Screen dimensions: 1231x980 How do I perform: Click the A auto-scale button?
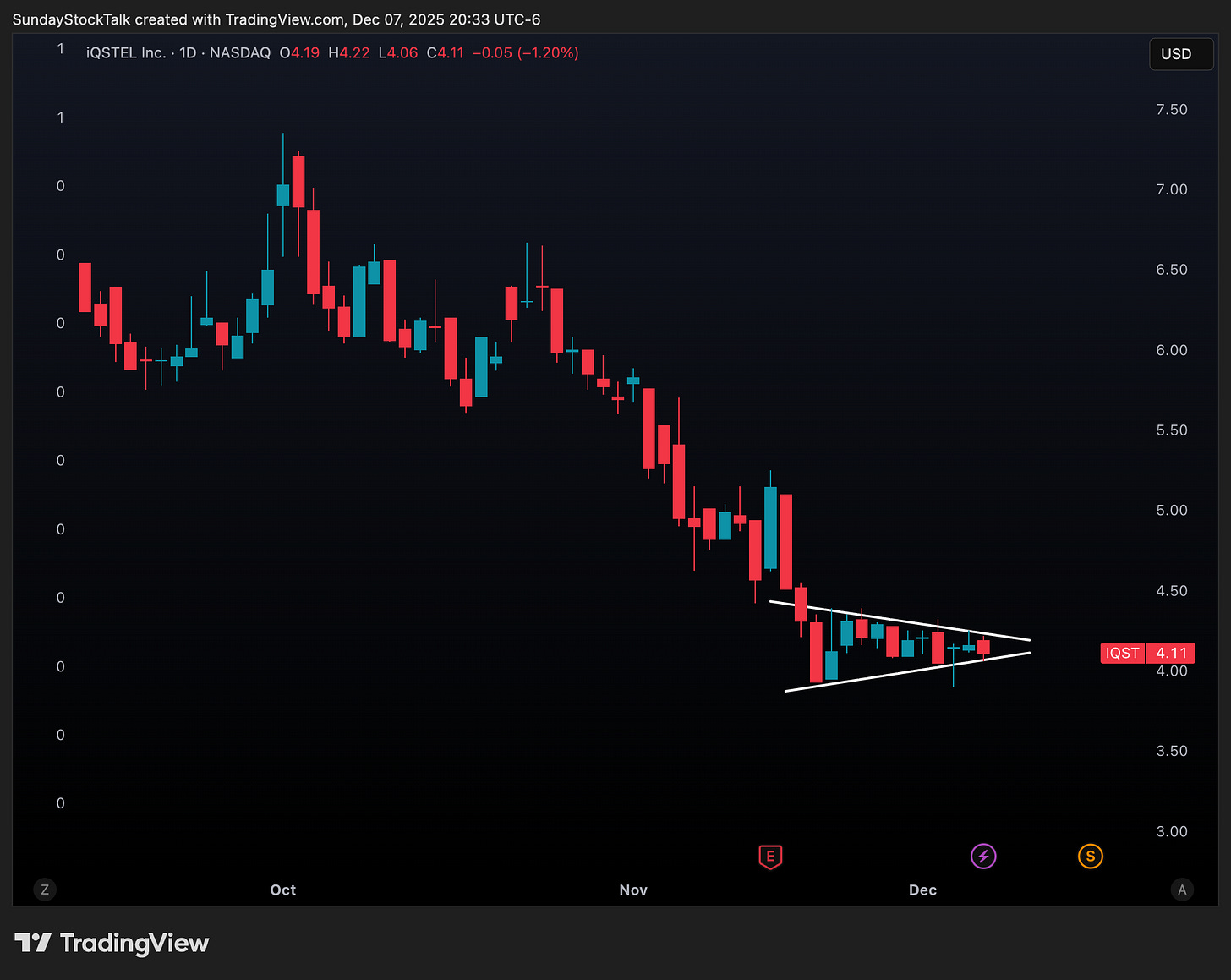(1182, 890)
